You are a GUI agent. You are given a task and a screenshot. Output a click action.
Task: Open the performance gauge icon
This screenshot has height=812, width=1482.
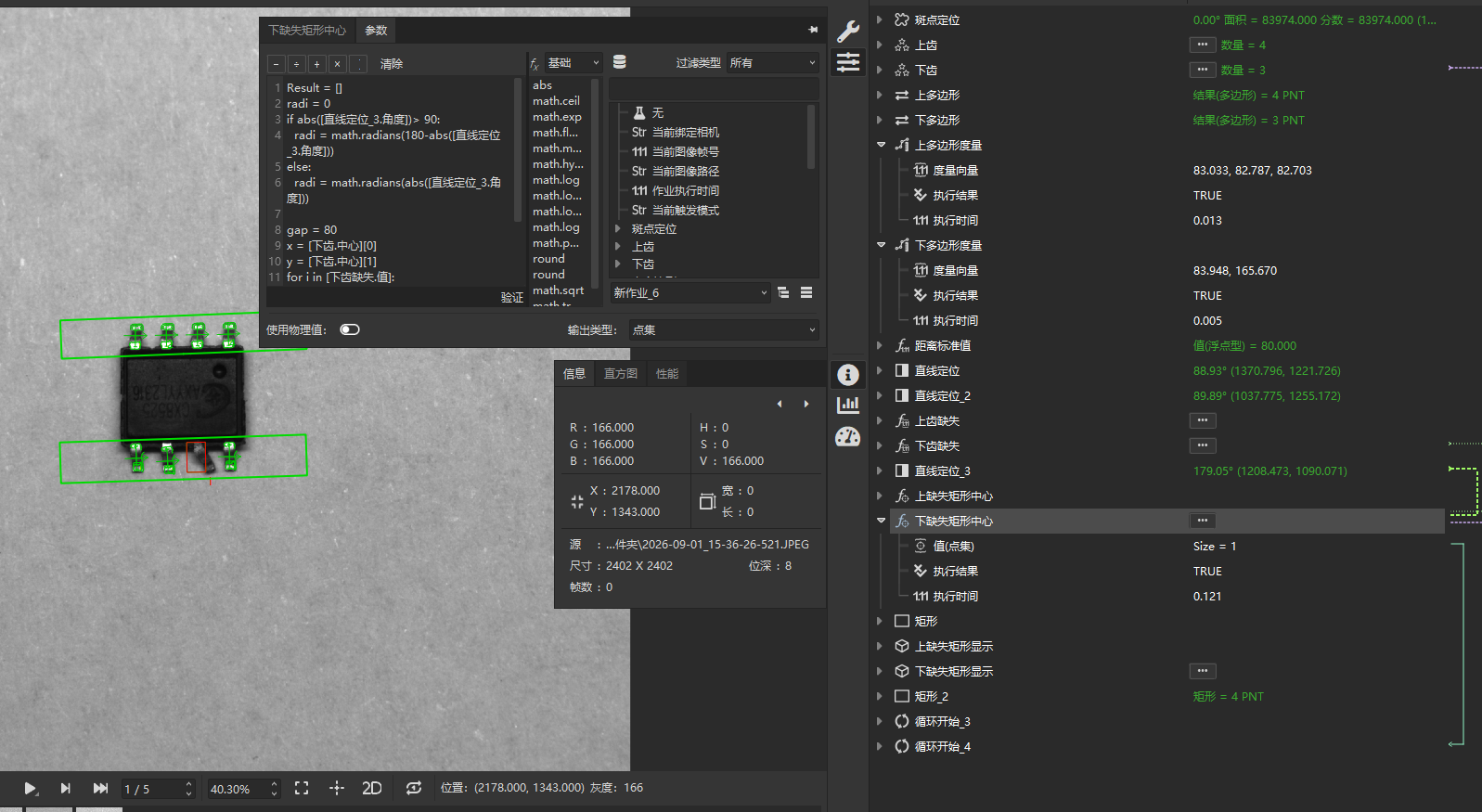(x=848, y=436)
